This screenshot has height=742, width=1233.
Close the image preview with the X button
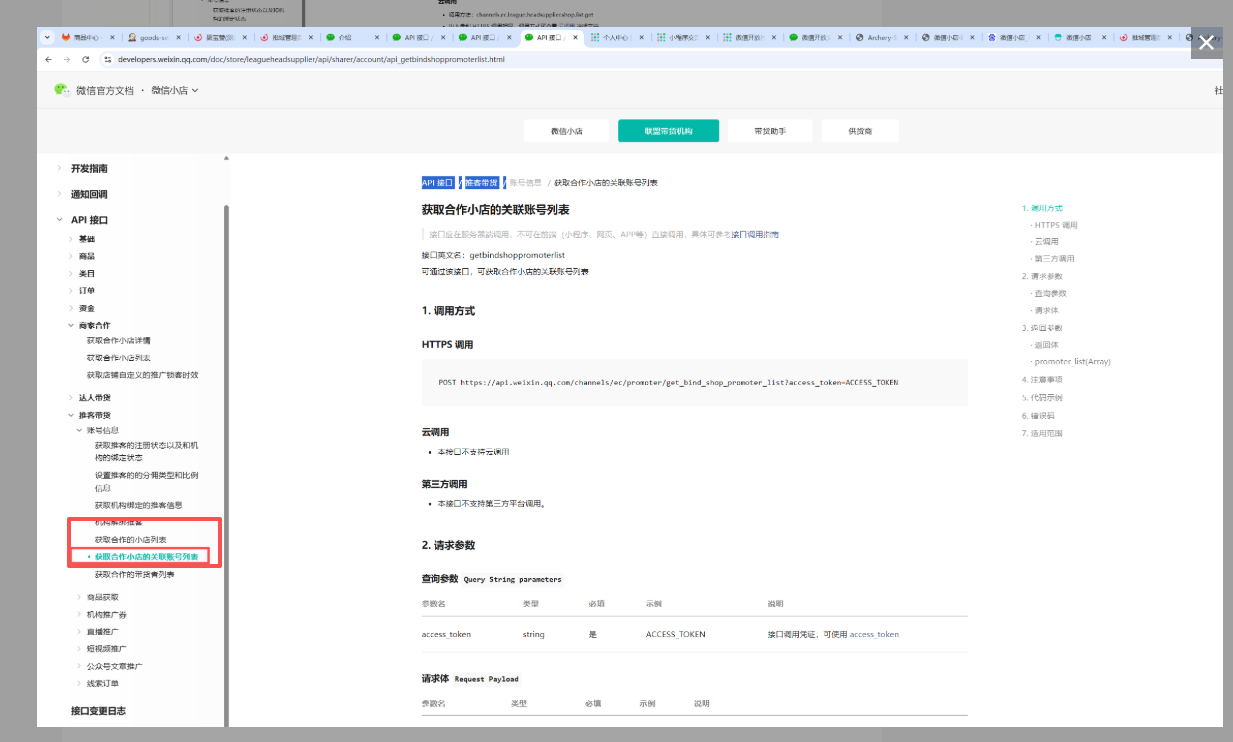coord(1206,43)
